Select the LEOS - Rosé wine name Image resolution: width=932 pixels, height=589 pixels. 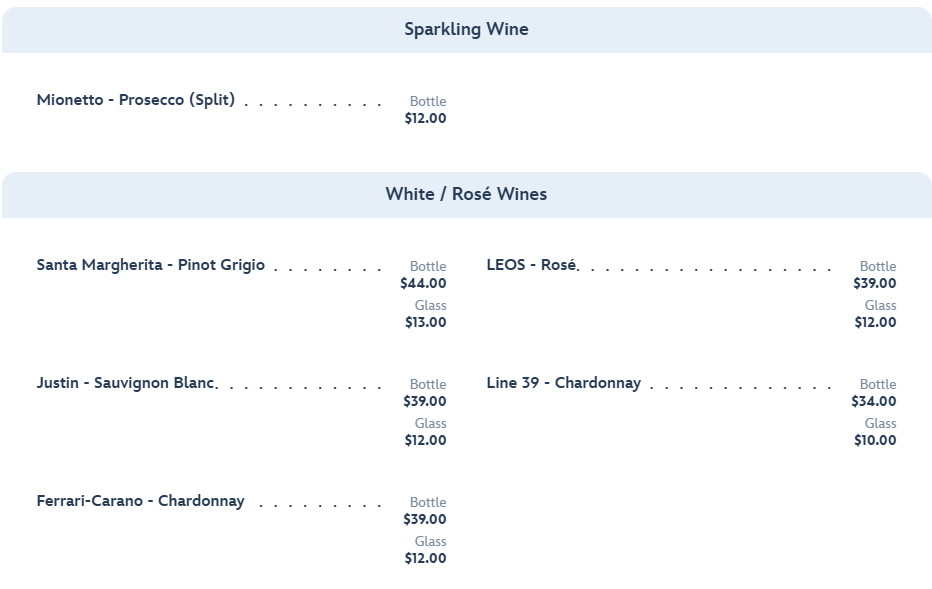pos(531,265)
